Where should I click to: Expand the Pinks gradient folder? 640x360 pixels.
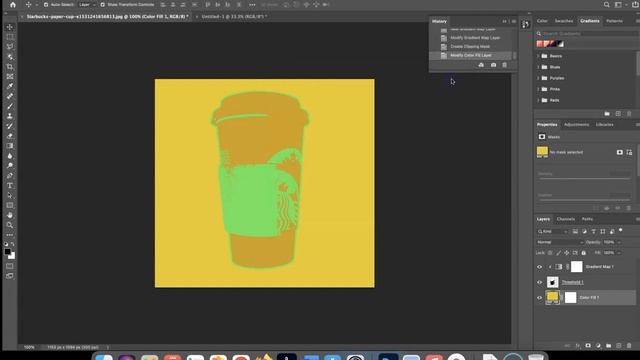point(538,89)
